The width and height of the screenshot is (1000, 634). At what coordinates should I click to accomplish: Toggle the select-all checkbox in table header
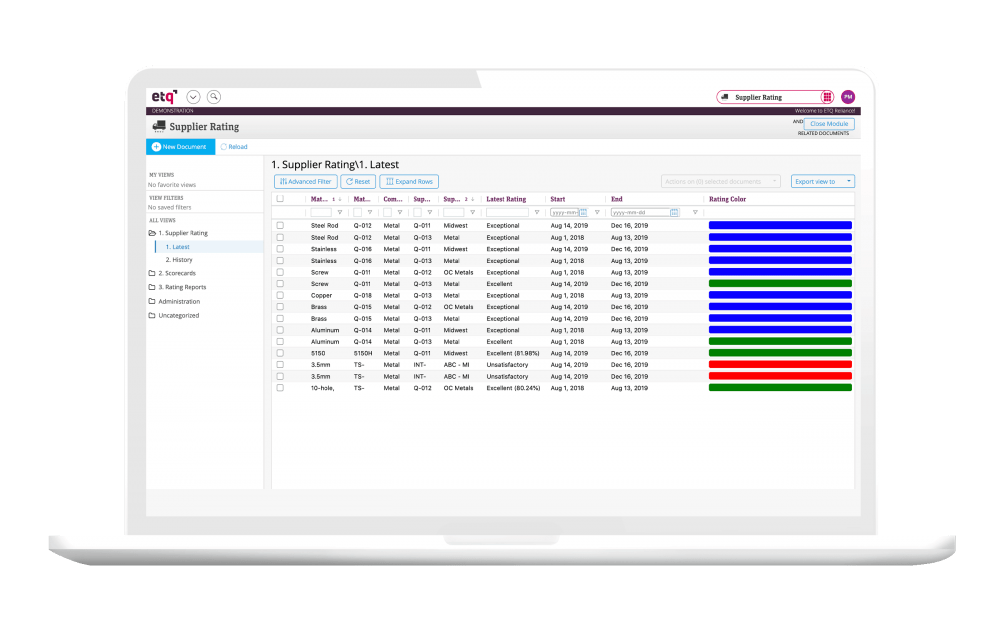pos(280,199)
